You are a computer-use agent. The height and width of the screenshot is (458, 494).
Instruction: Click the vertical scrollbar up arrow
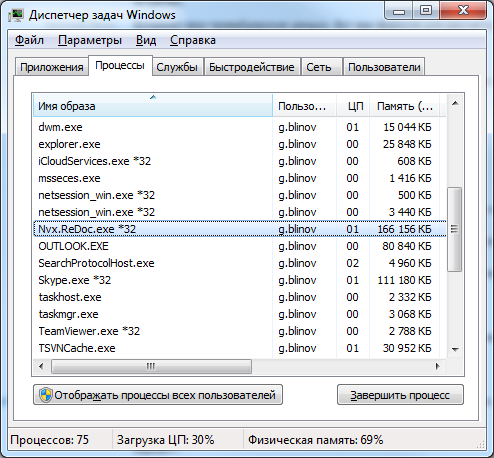(x=455, y=104)
